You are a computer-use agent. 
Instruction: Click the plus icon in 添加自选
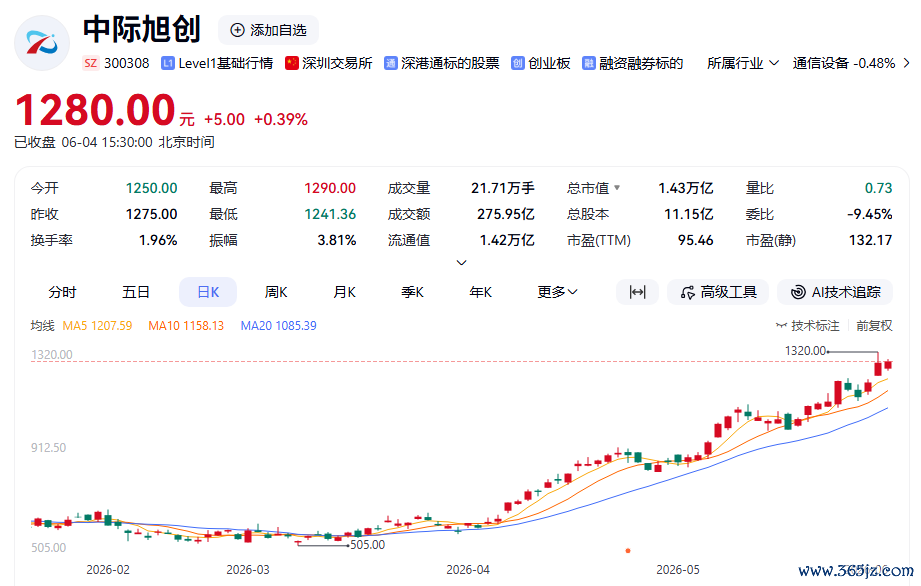coord(237,31)
